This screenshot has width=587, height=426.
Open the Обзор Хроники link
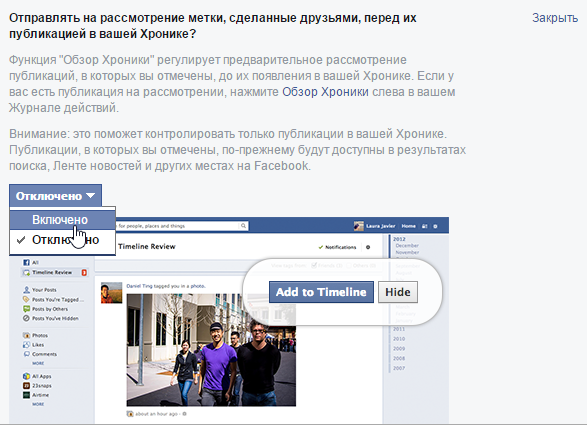[325, 92]
